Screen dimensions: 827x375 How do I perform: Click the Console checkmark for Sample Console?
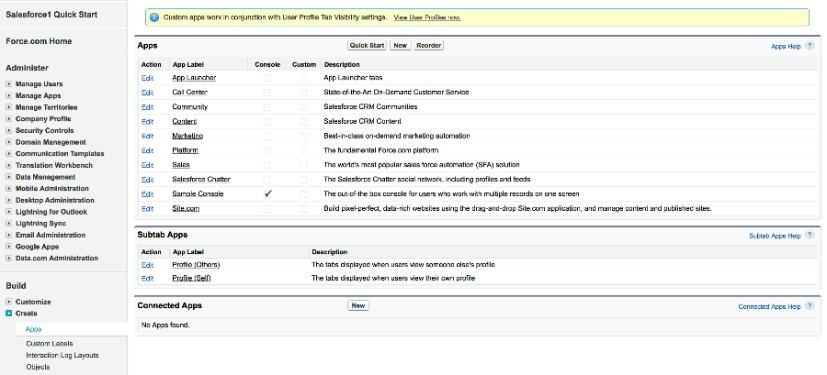point(267,194)
